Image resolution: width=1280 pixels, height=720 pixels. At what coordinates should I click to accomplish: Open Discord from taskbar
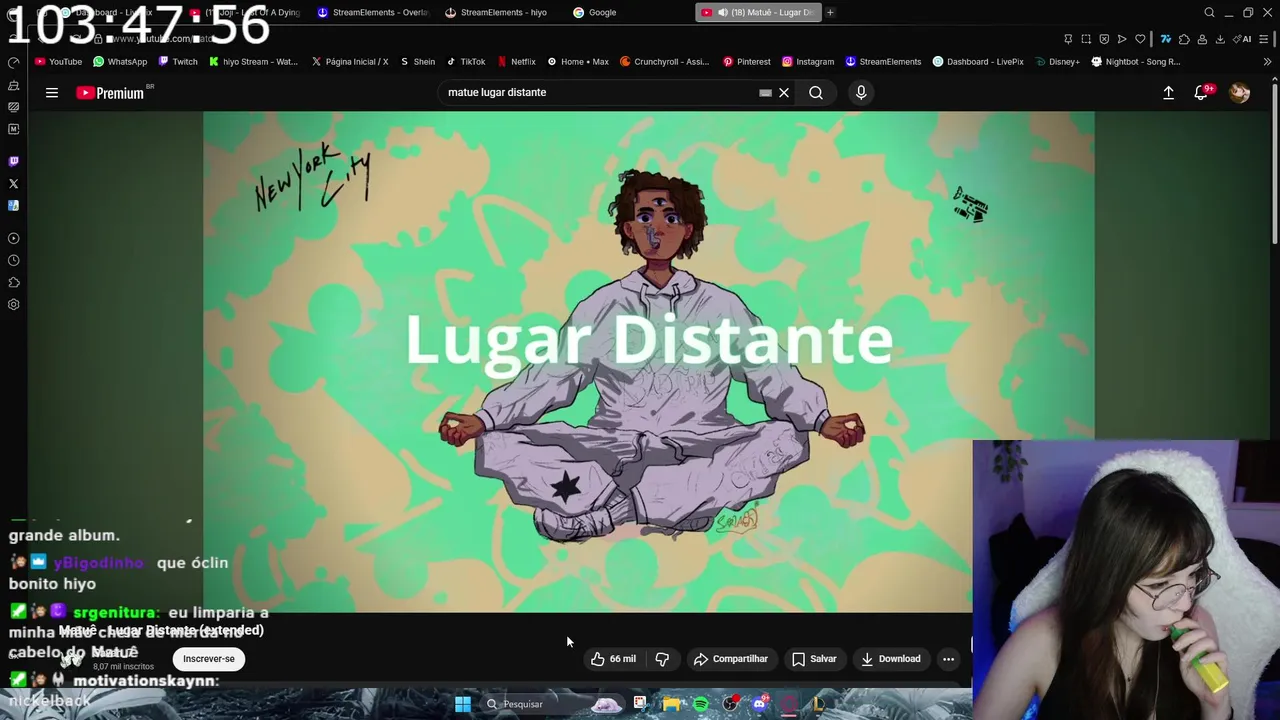760,704
